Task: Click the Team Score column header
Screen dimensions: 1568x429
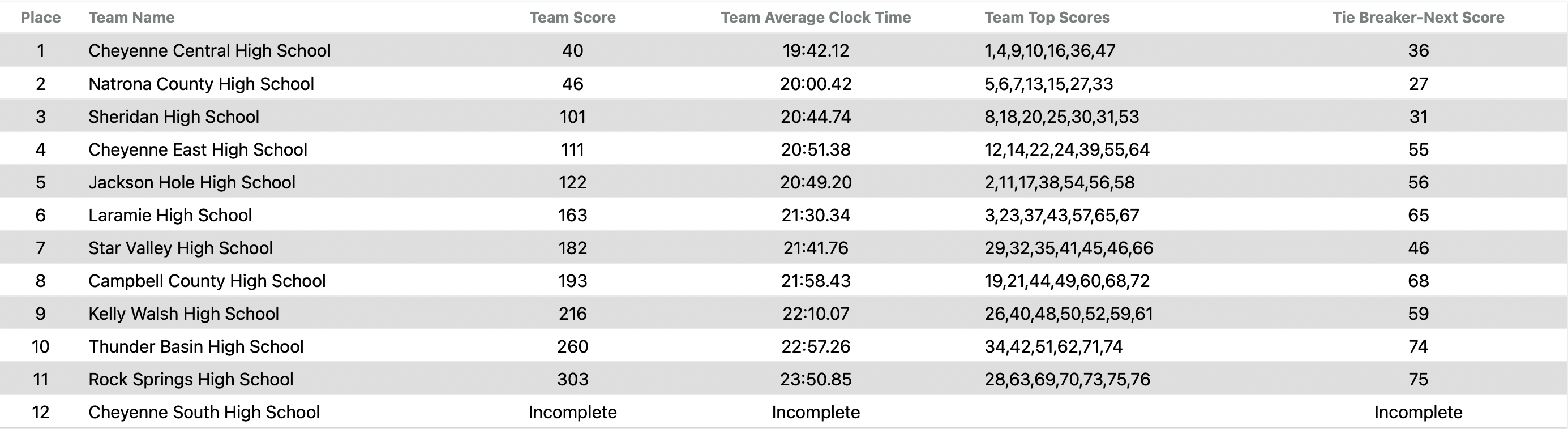Action: tap(572, 18)
